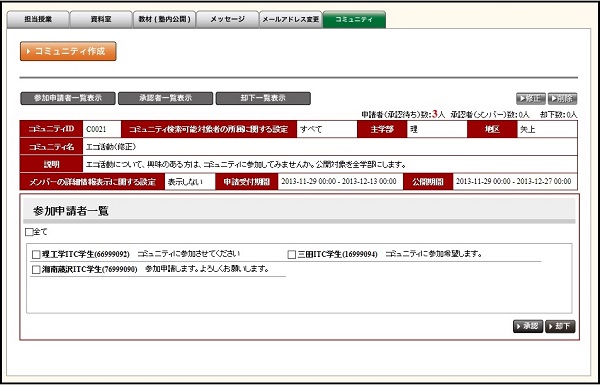
Task: Click the community ID value C0021
Action: pyautogui.click(x=96, y=129)
